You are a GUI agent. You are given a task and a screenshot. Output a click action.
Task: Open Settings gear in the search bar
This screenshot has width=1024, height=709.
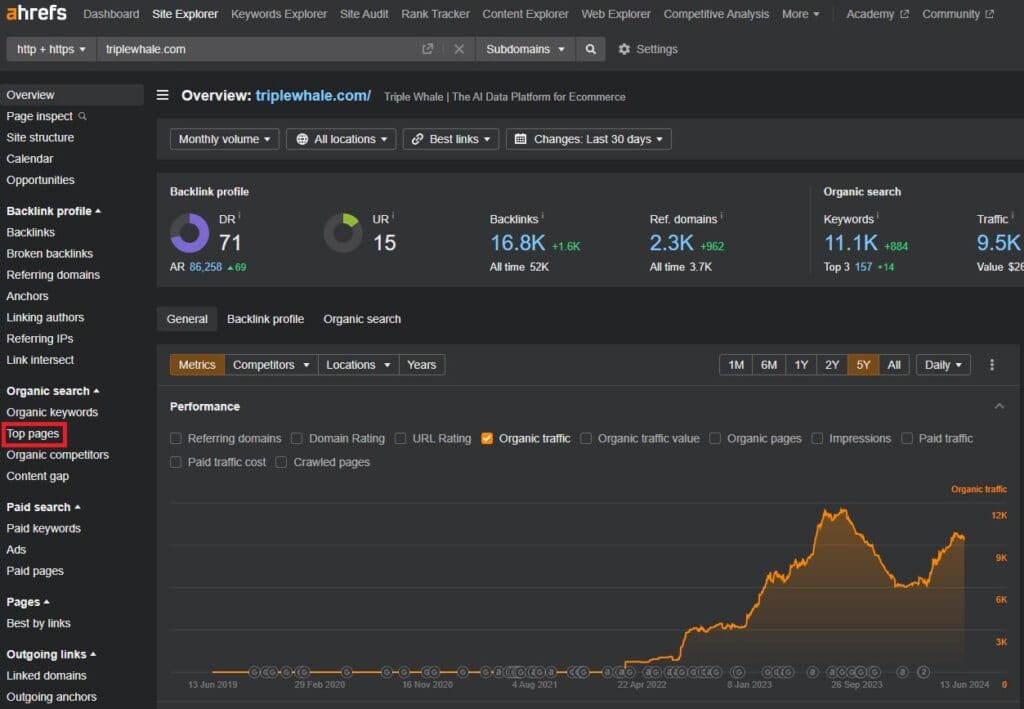tap(647, 49)
